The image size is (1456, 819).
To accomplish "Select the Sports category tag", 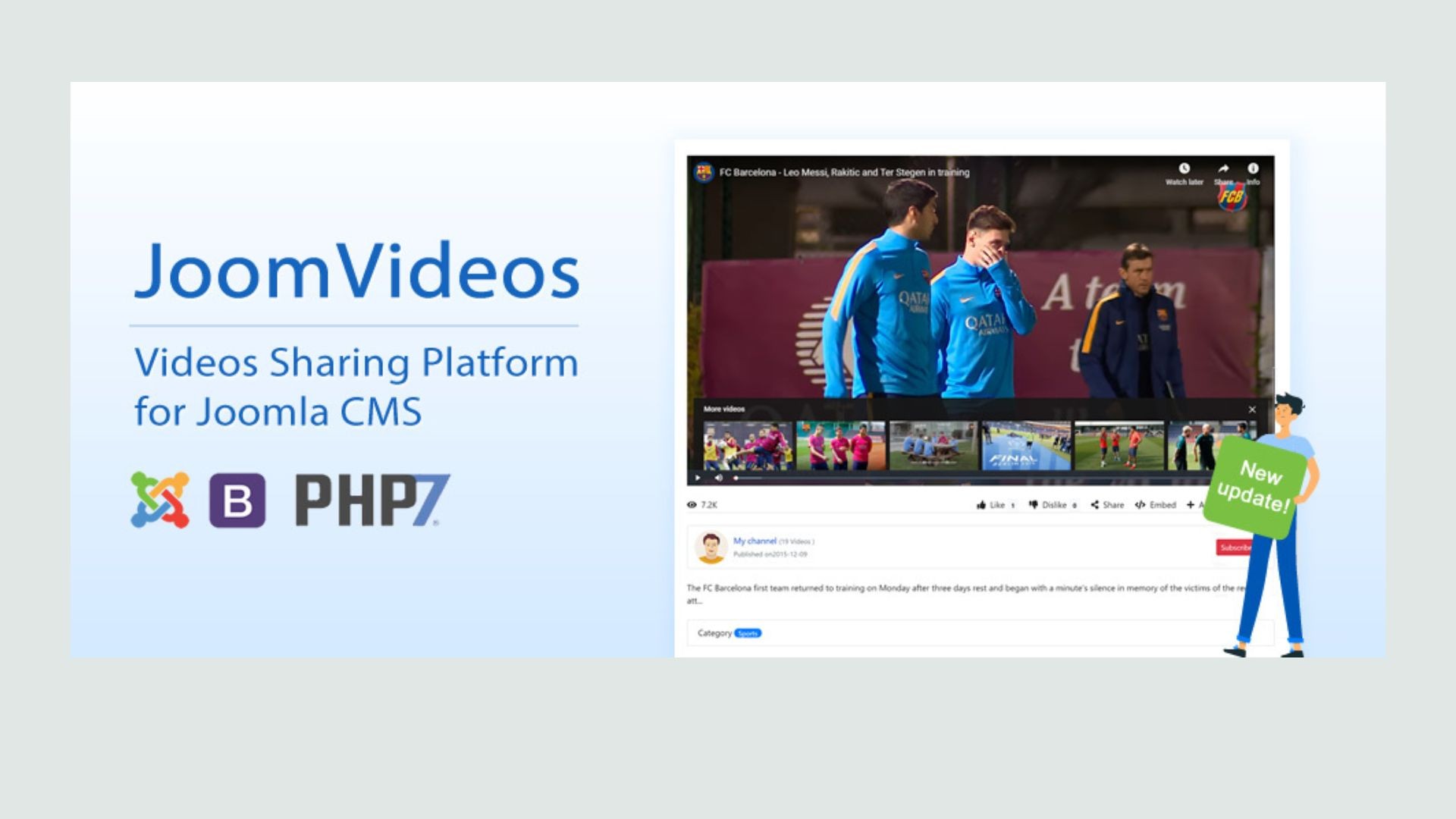I will 748,633.
